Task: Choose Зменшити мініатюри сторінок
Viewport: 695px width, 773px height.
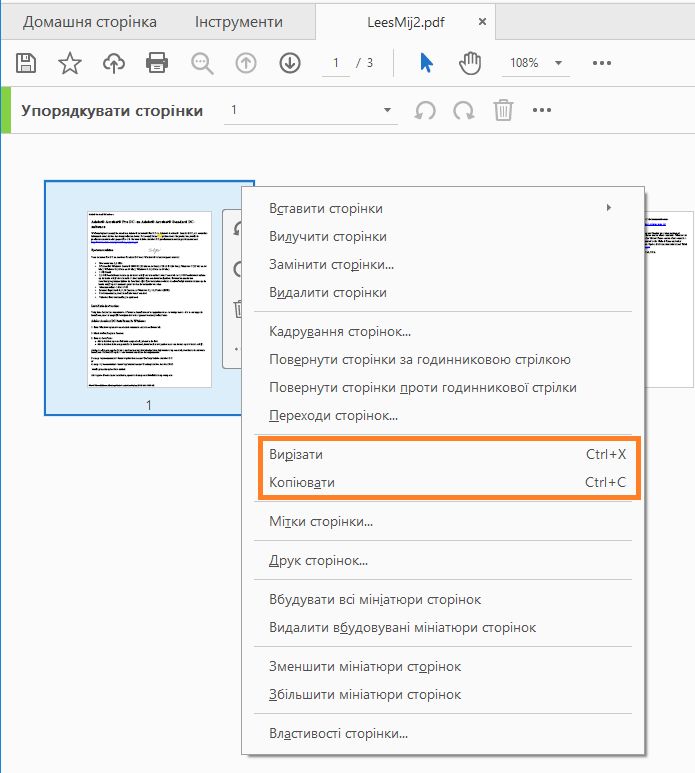Action: pyautogui.click(x=443, y=667)
